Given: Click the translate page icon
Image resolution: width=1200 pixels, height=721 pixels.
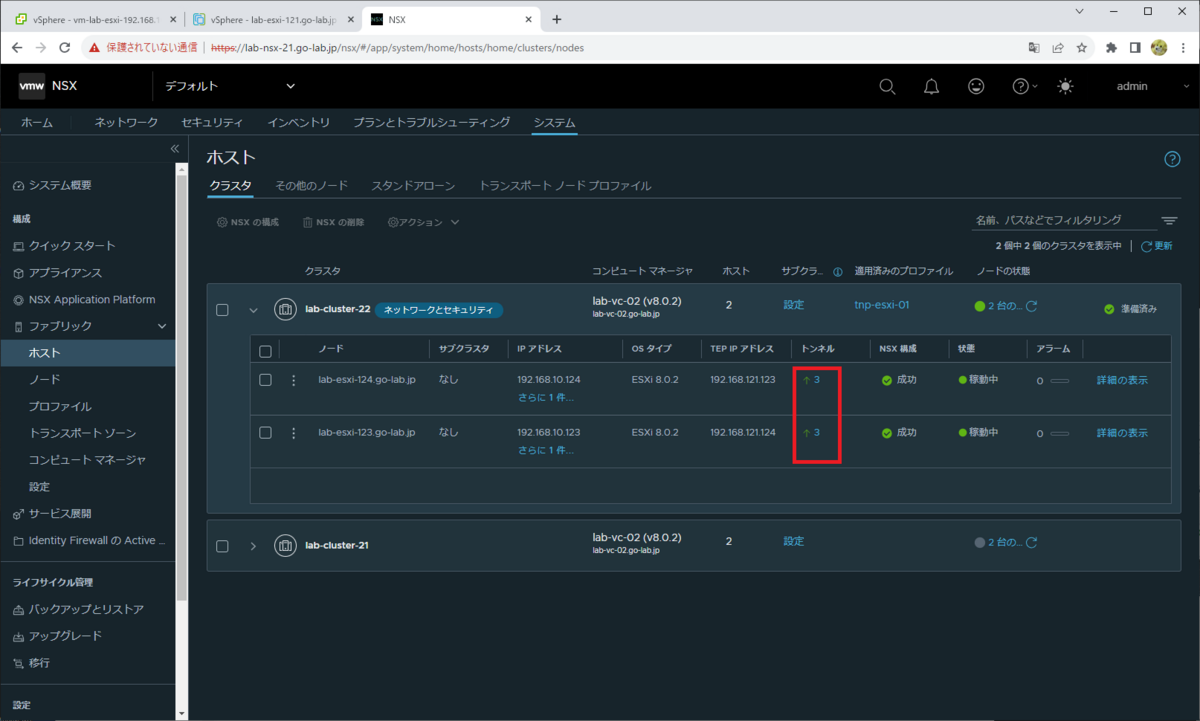Looking at the screenshot, I should tap(1034, 47).
